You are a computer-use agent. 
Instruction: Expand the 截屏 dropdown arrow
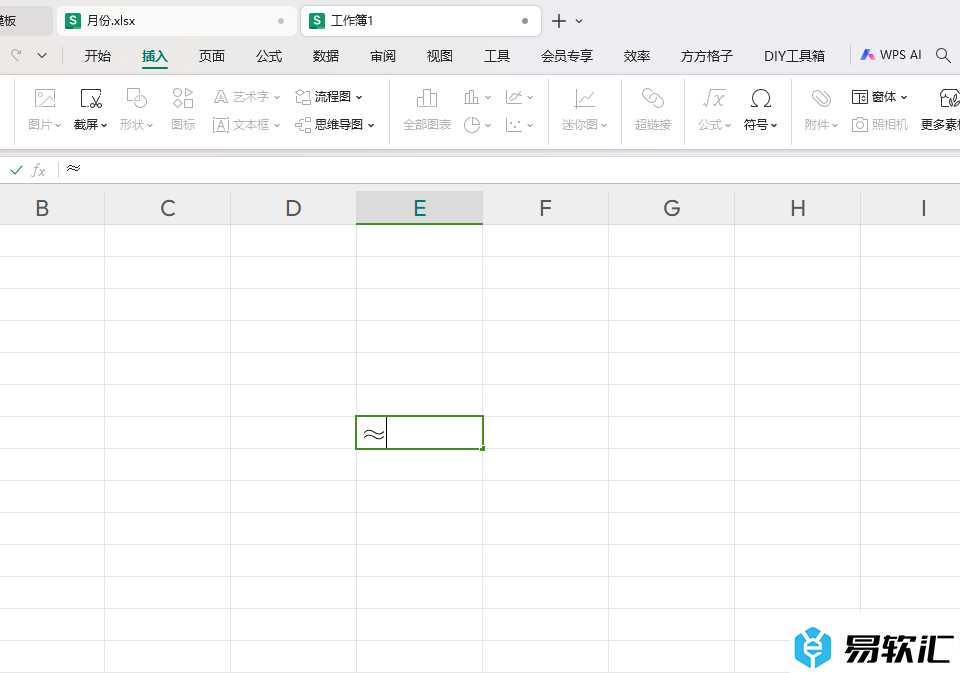pyautogui.click(x=104, y=126)
